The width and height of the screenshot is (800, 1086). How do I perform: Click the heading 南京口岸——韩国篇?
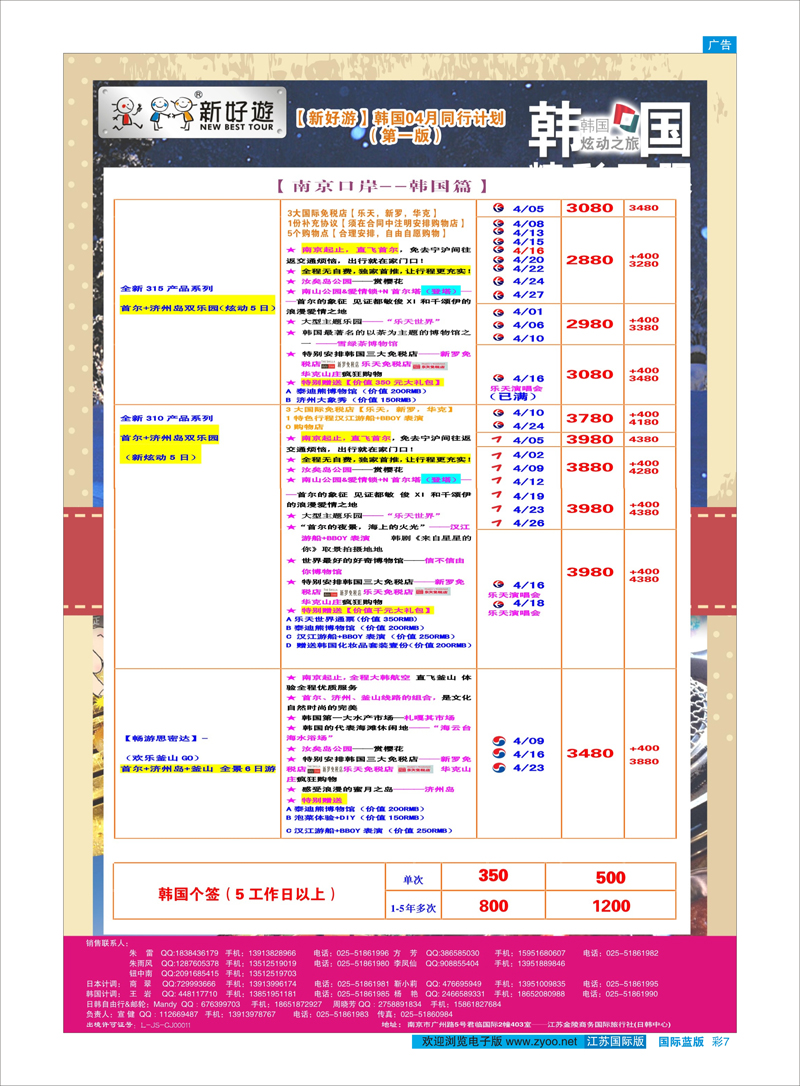pyautogui.click(x=382, y=186)
